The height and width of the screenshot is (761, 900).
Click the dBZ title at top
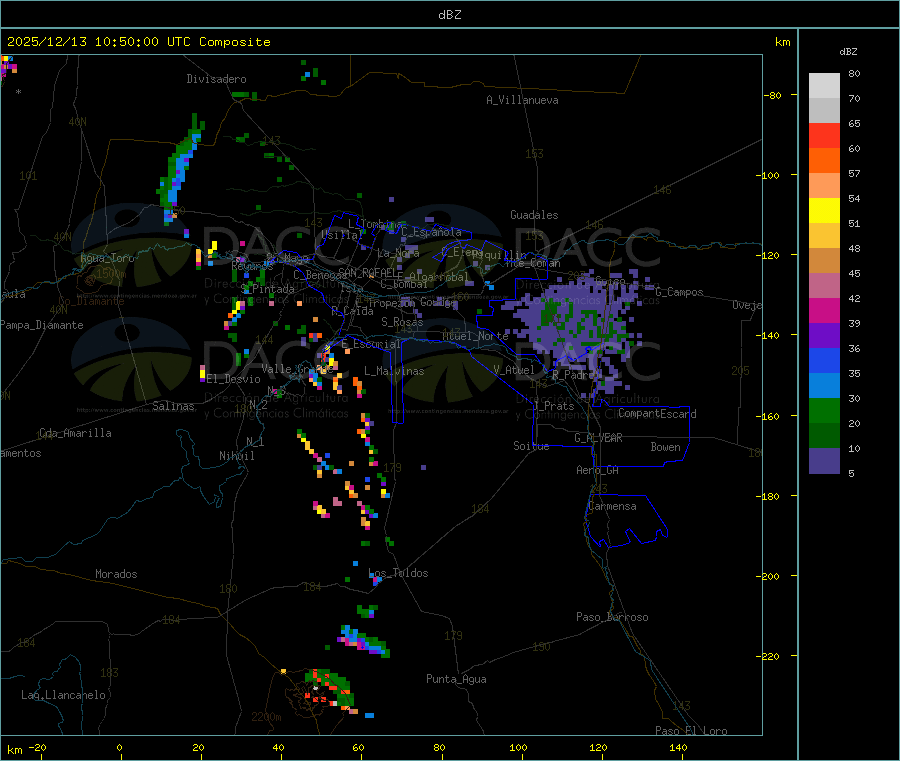point(450,15)
